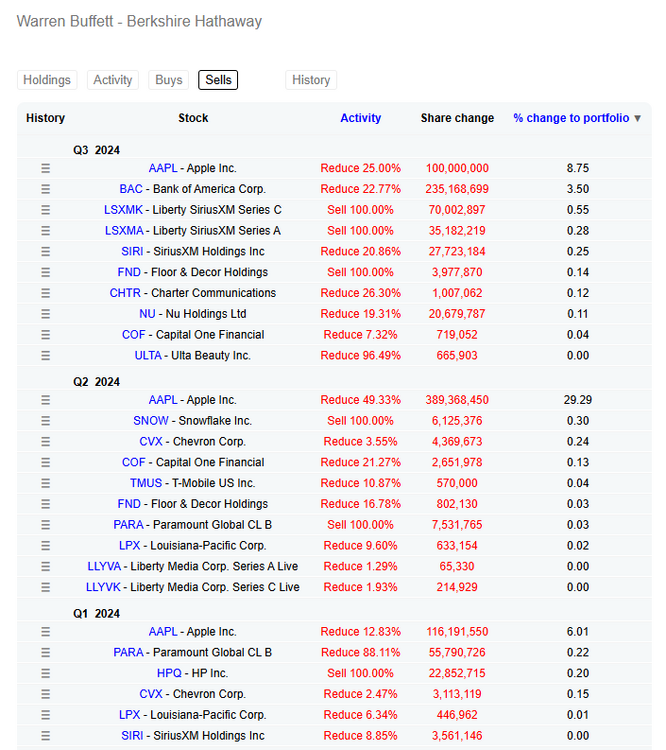Click portfolio change value 29.29

click(577, 400)
